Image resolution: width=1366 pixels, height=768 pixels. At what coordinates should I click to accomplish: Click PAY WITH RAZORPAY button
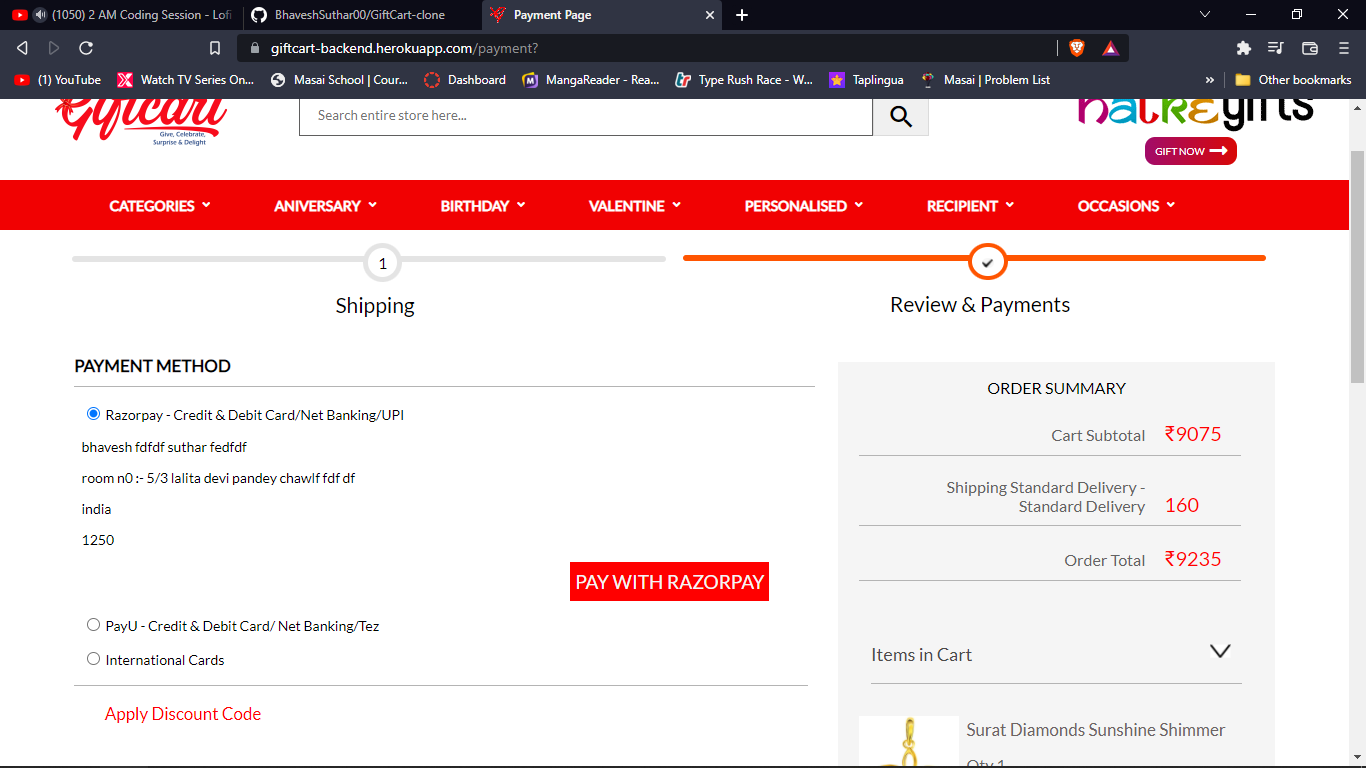click(x=669, y=582)
